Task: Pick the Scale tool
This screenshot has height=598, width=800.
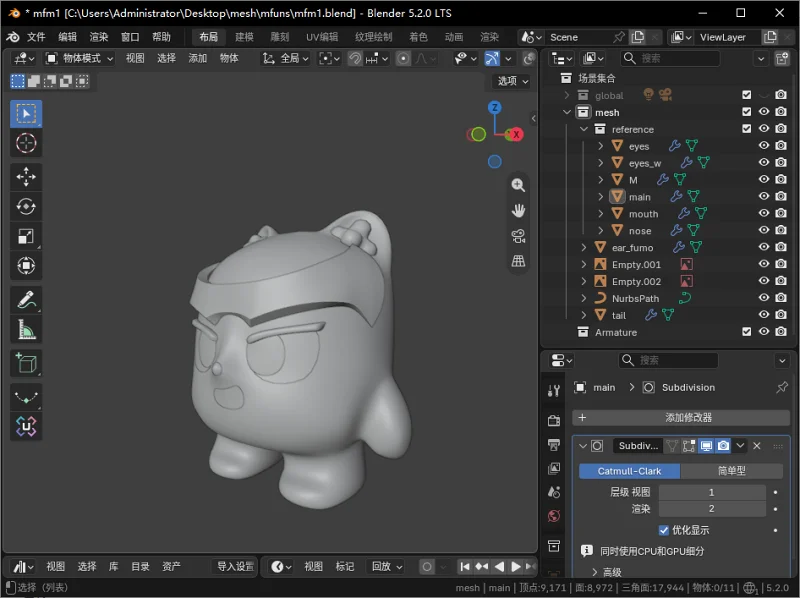Action: coord(26,236)
